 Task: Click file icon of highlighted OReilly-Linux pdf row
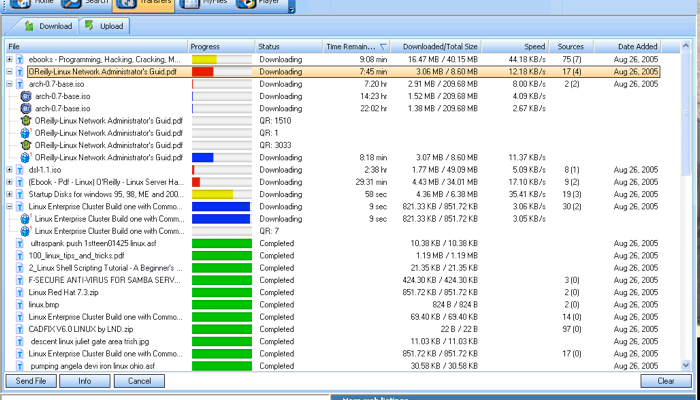coord(20,71)
